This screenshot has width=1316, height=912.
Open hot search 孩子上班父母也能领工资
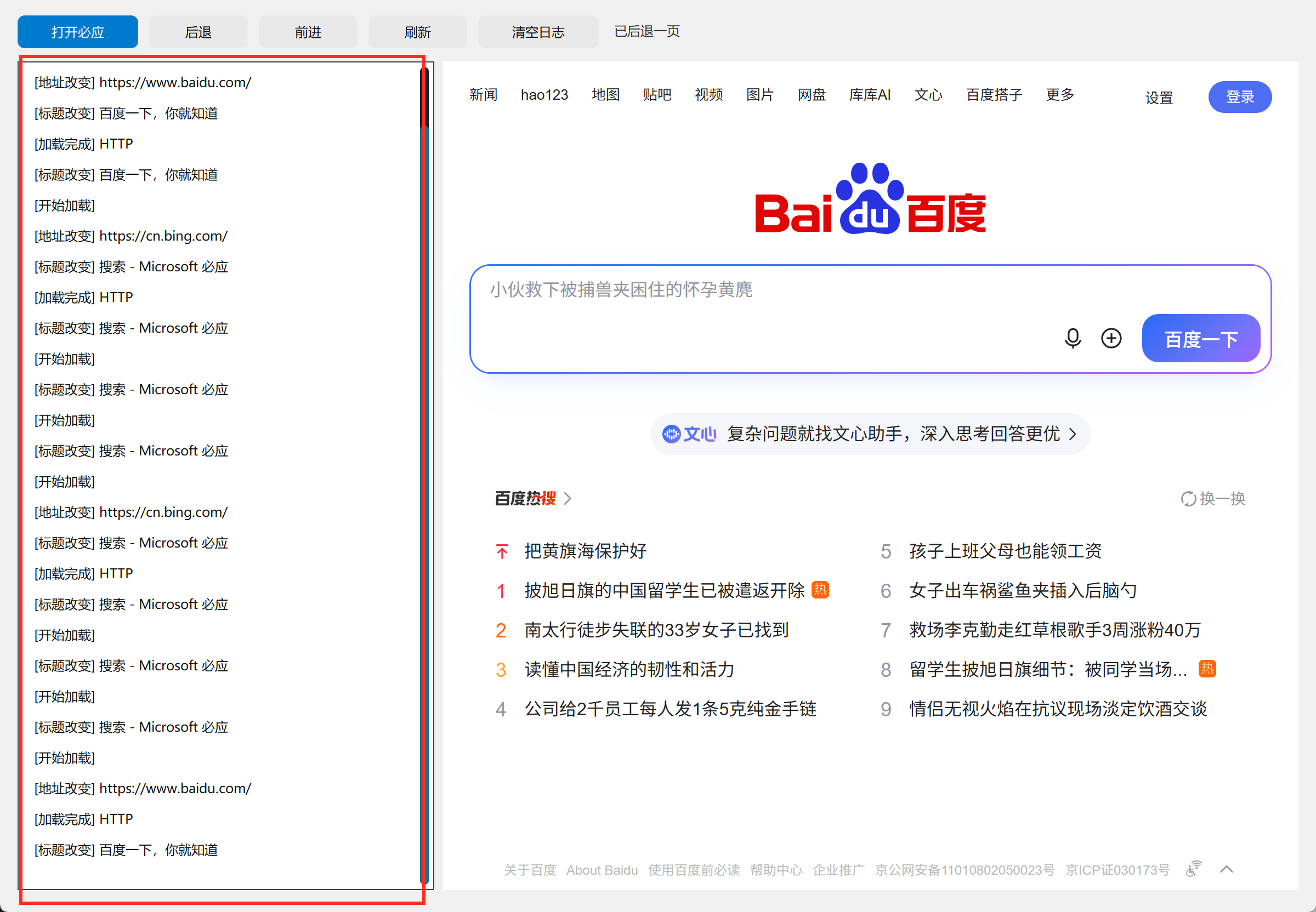coord(1005,551)
